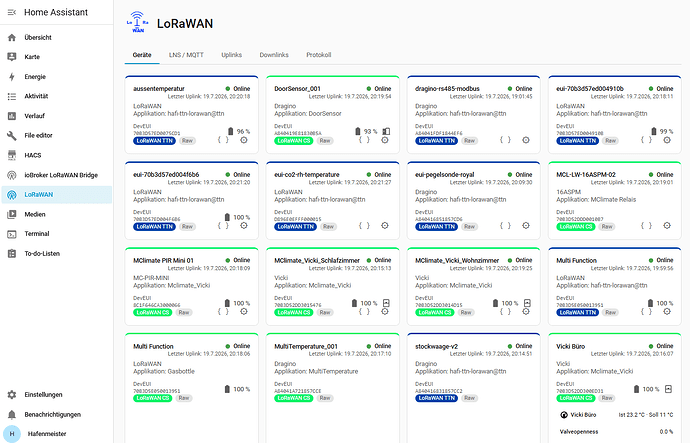Open JSON braces icon on MClimate_Vicki_Wohnzimmer card

coord(505,311)
